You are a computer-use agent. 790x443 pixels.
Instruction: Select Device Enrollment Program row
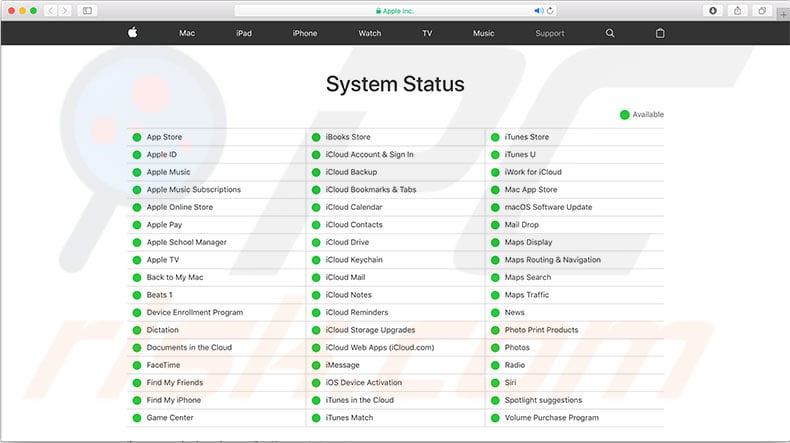coord(216,312)
